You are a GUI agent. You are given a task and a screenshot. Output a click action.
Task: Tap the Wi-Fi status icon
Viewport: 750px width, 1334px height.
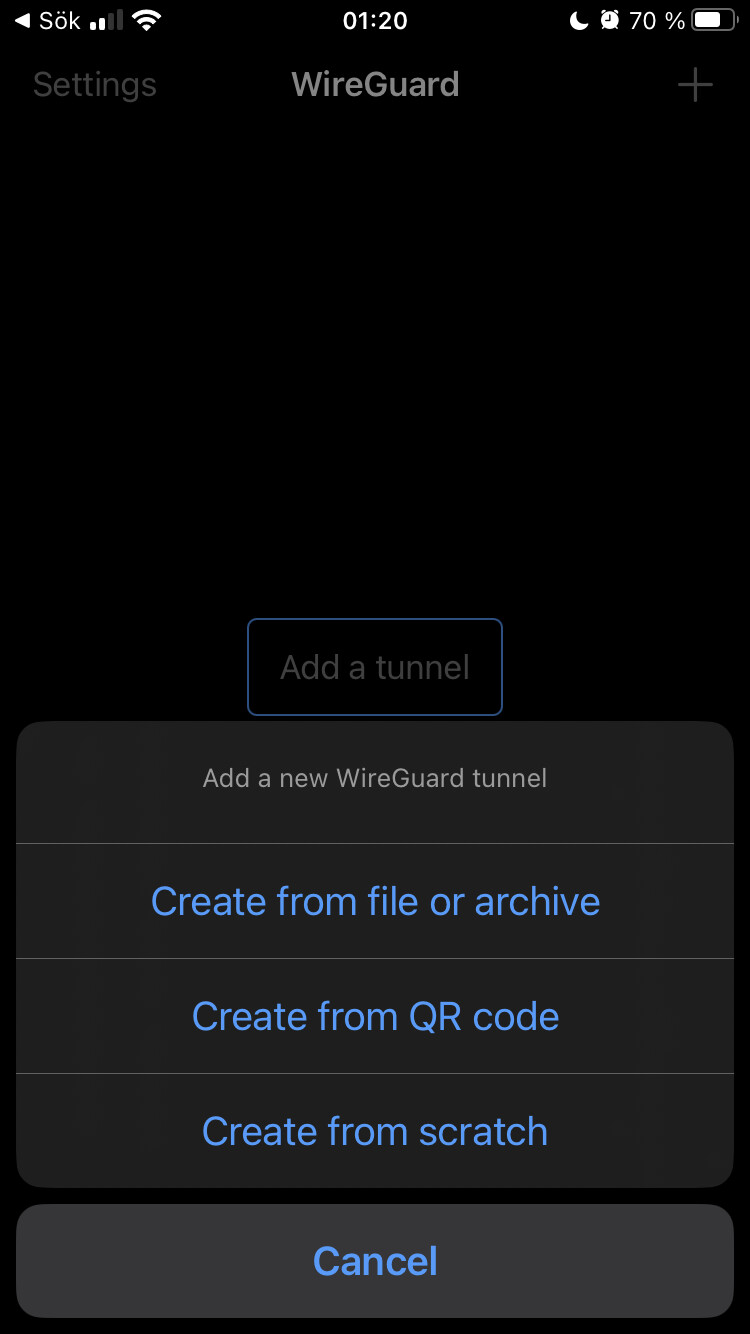[x=147, y=21]
